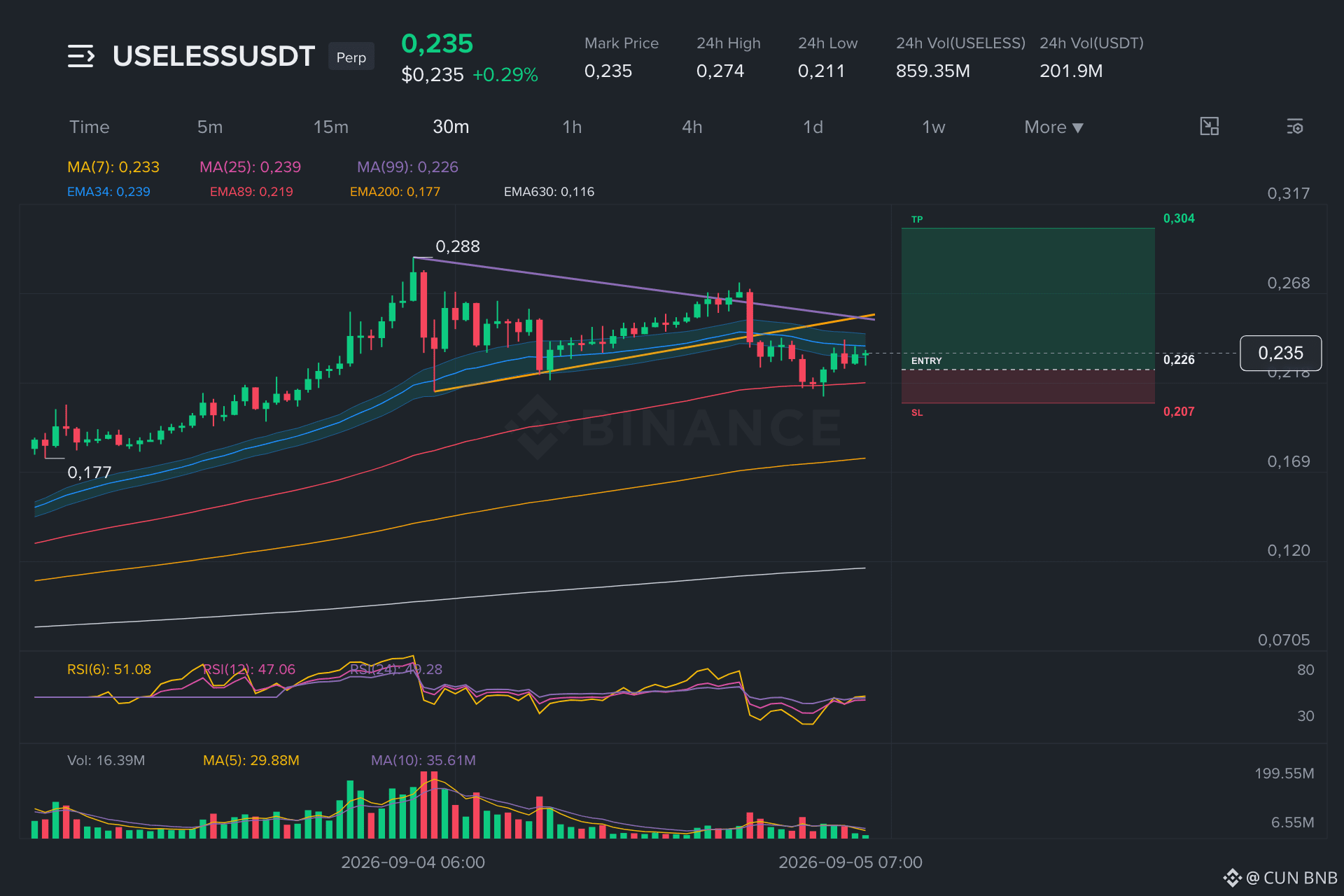Select the 15m timeframe

click(x=330, y=127)
